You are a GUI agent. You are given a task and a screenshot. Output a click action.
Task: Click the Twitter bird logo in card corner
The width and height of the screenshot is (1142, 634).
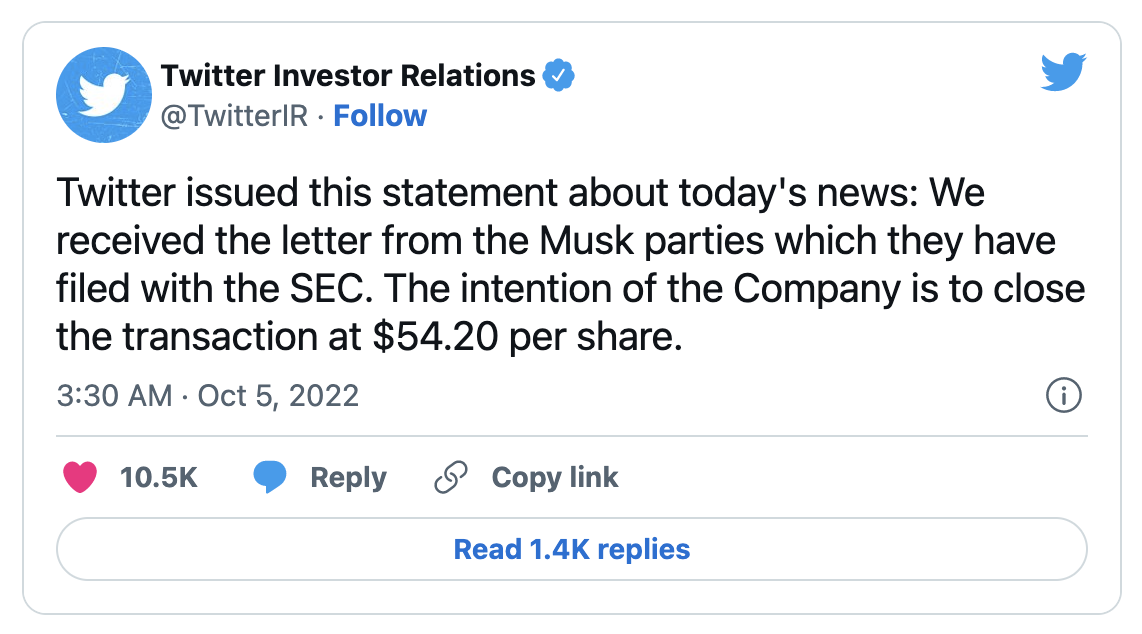coord(1063,73)
